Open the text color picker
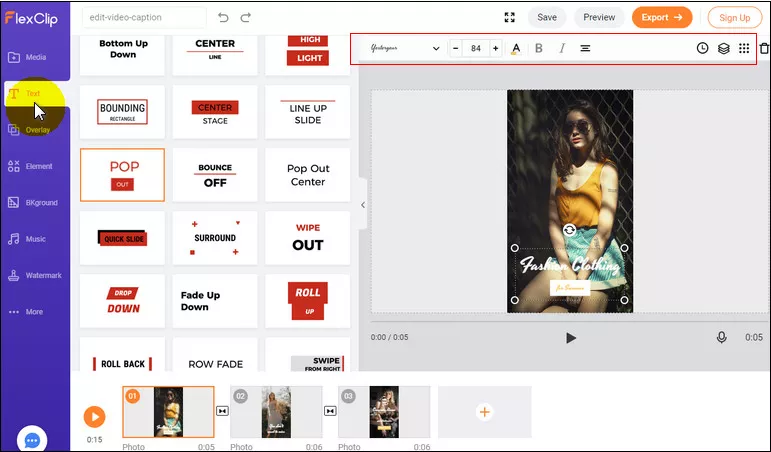 click(515, 48)
